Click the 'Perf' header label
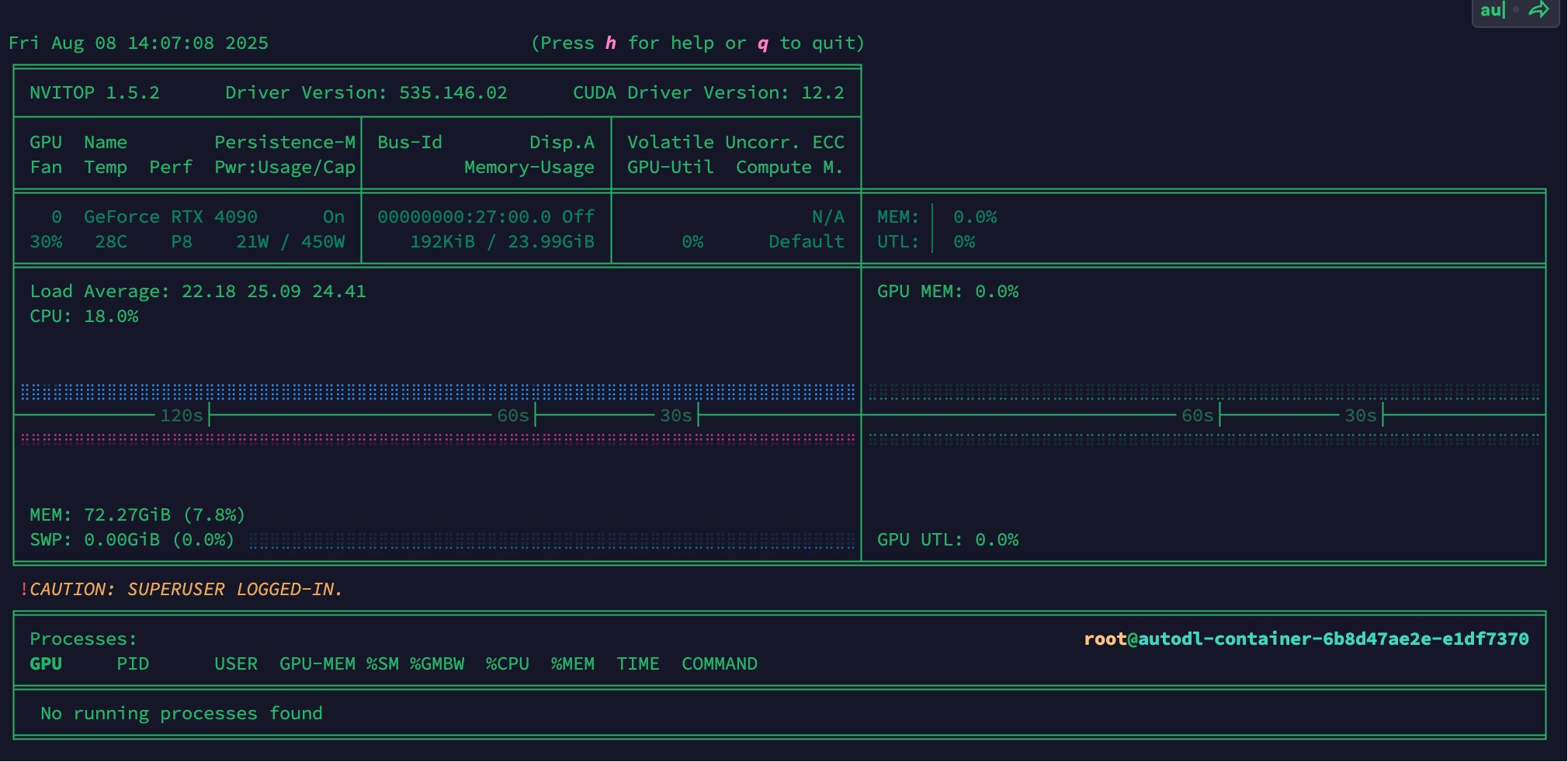Viewport: 1568px width, 762px height. pos(171,168)
